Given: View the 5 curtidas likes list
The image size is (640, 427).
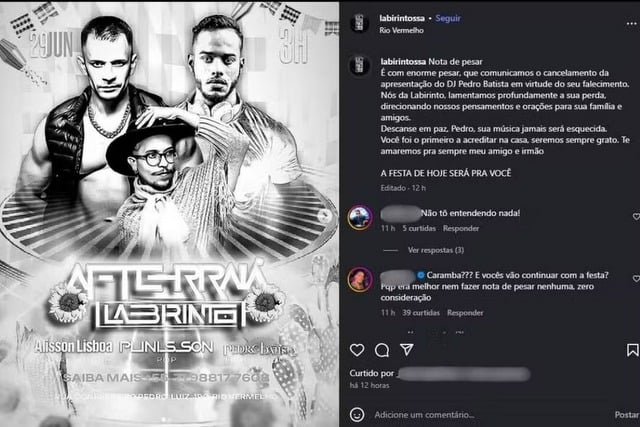Looking at the screenshot, I should pyautogui.click(x=419, y=228).
